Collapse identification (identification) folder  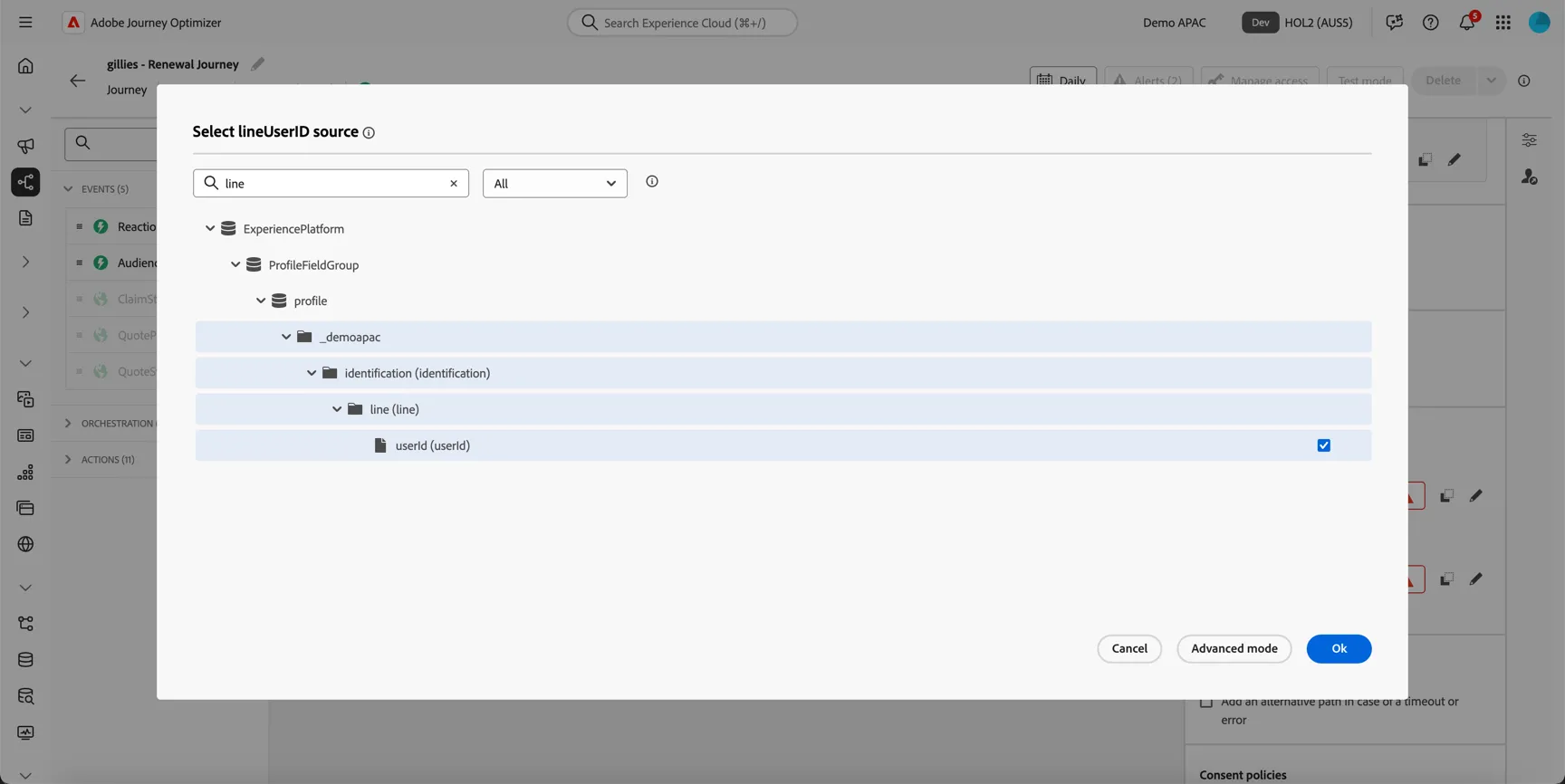coord(312,373)
